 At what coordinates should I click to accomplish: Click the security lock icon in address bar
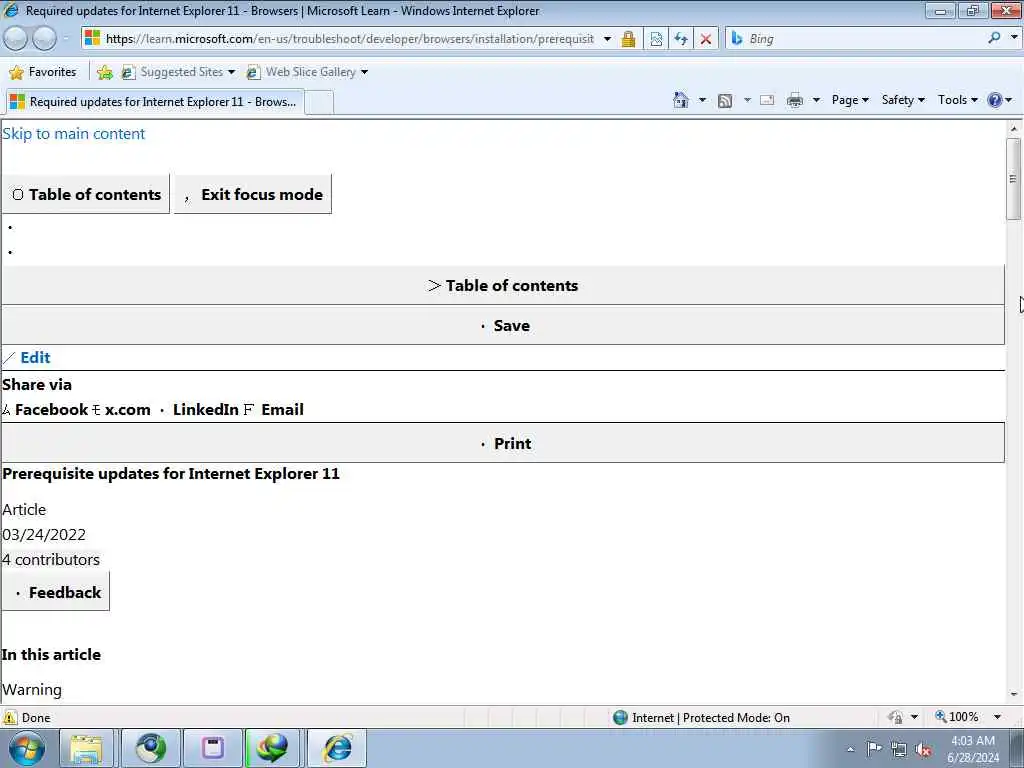(x=628, y=39)
